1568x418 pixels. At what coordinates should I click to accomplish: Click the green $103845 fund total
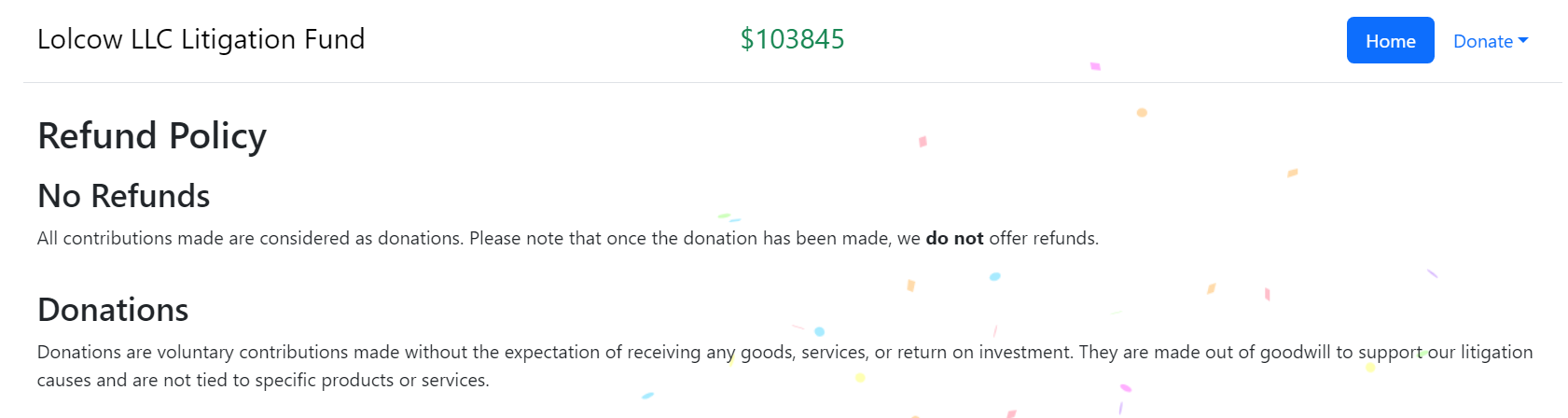(792, 39)
